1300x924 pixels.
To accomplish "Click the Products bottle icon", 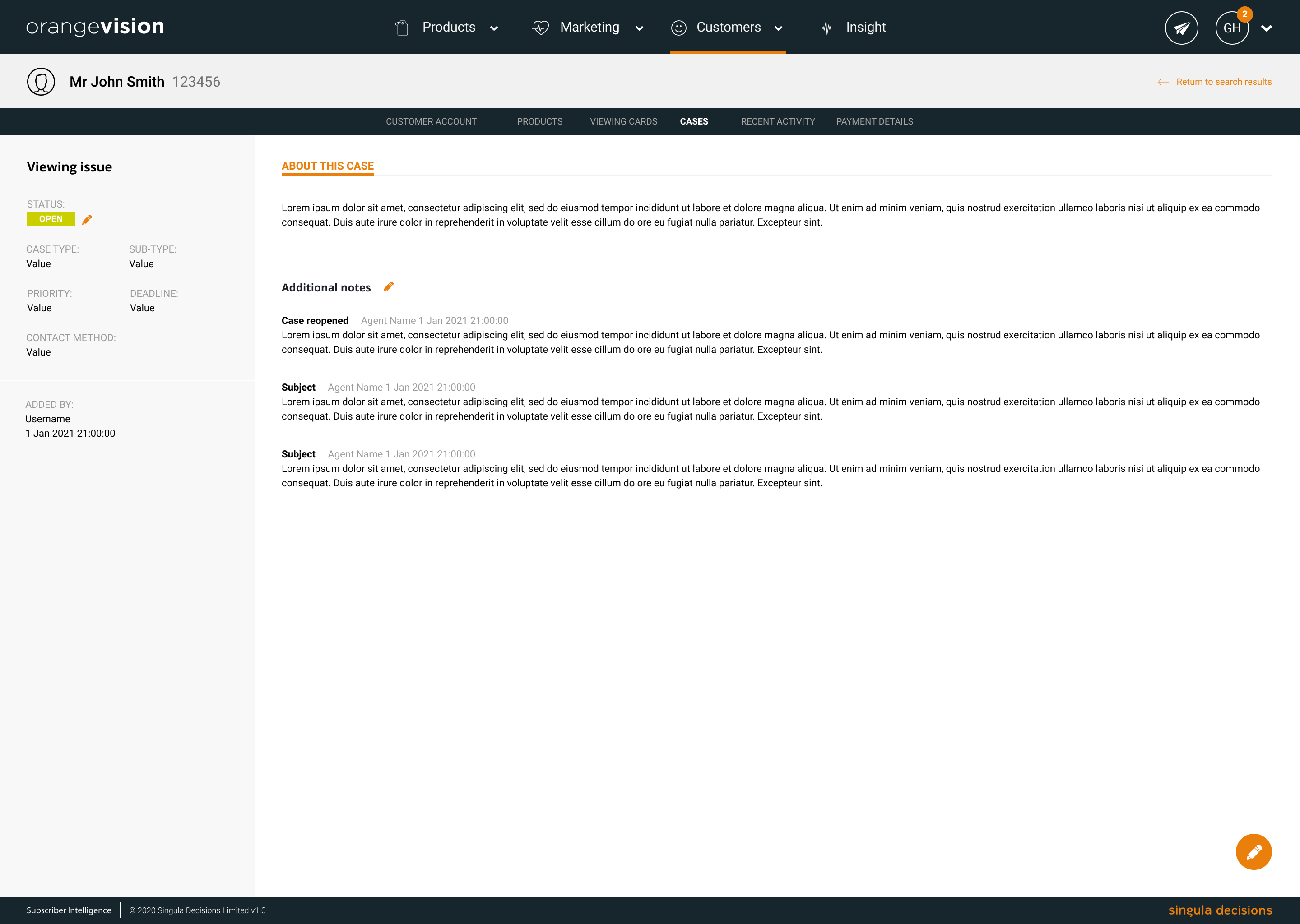I will pos(402,28).
